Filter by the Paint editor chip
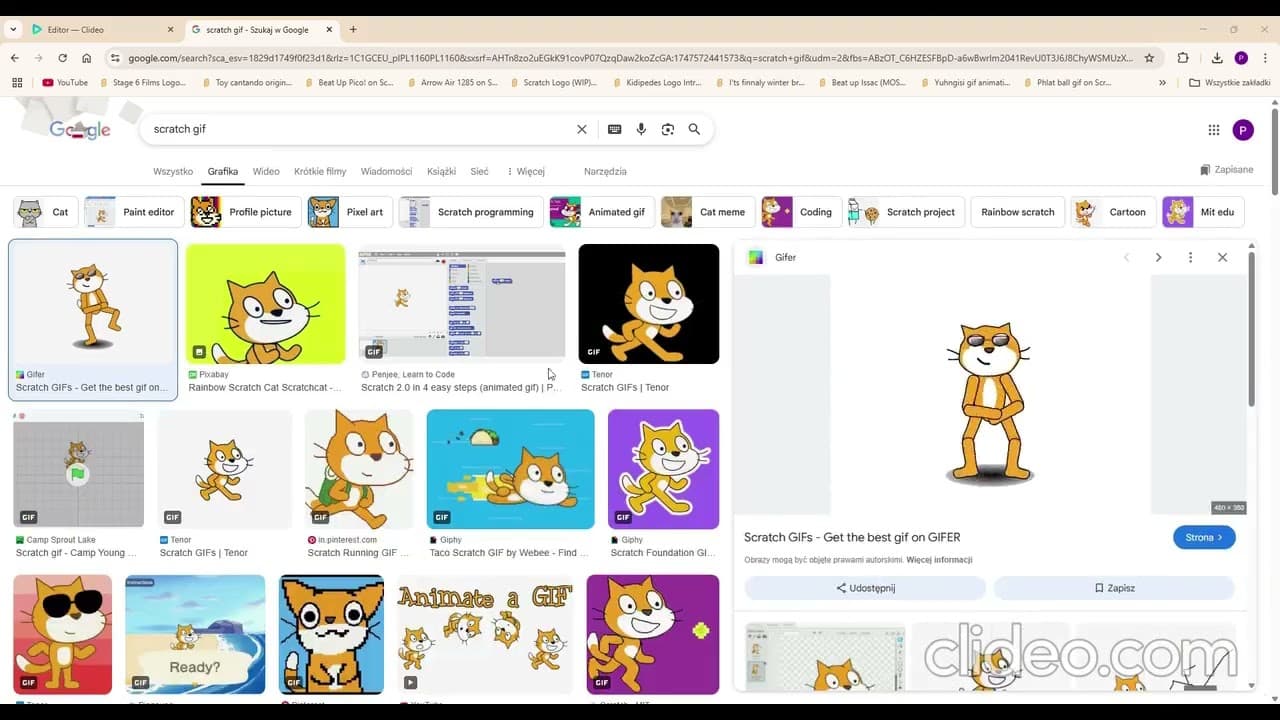 (x=133, y=212)
